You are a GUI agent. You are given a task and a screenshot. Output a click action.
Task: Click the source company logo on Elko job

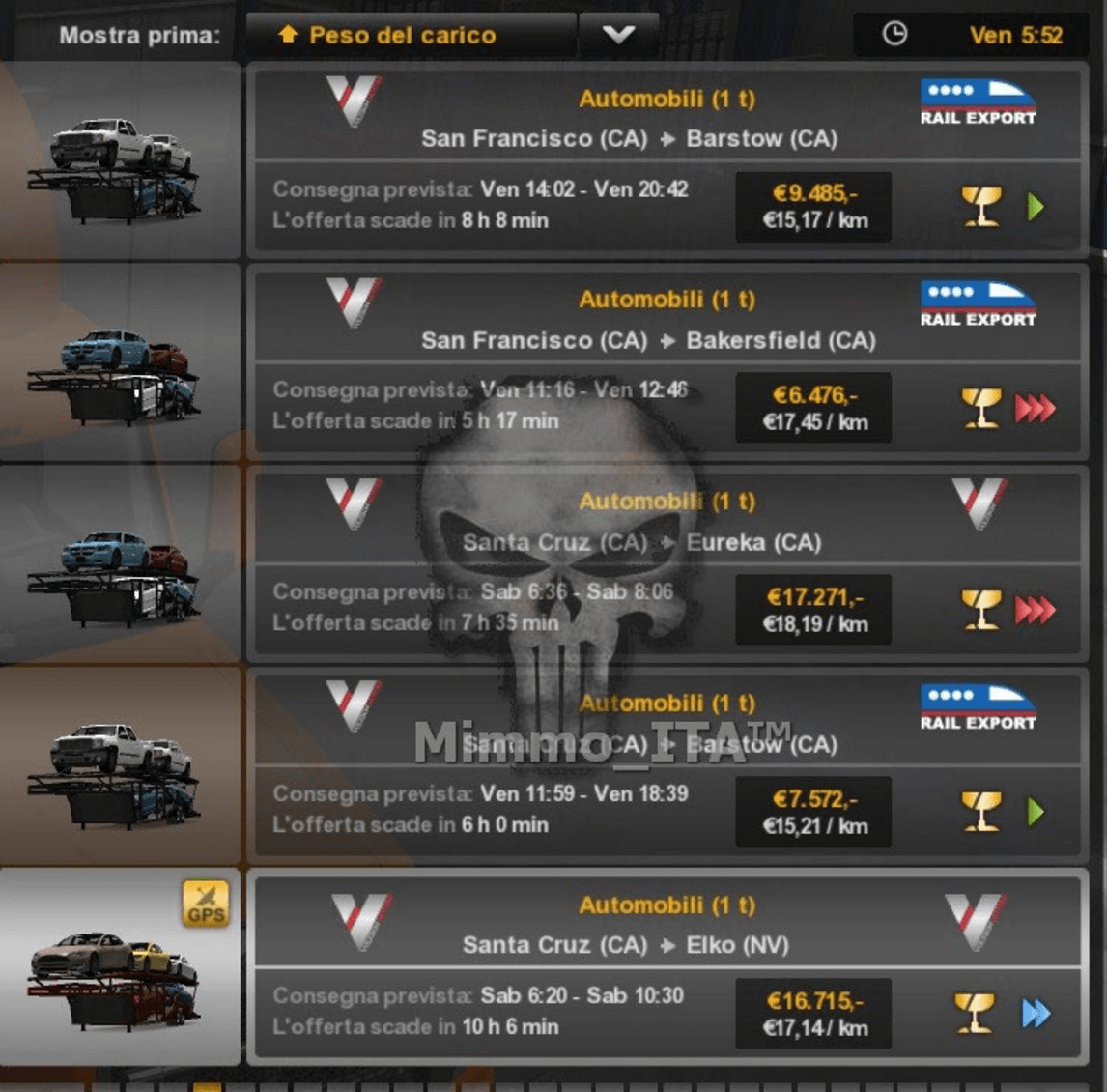[362, 921]
